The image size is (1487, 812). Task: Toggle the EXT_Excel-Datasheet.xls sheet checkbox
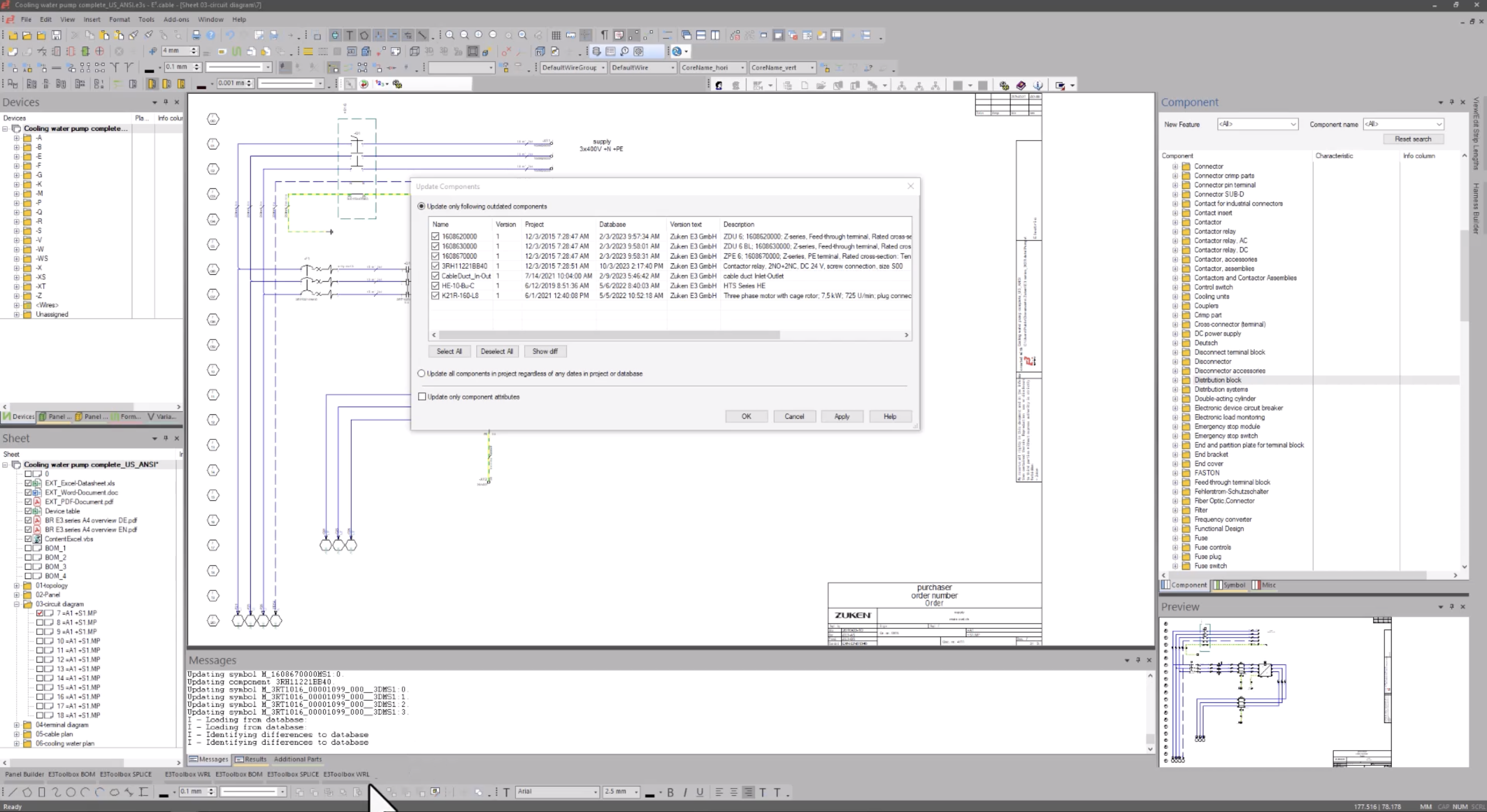(x=28, y=483)
